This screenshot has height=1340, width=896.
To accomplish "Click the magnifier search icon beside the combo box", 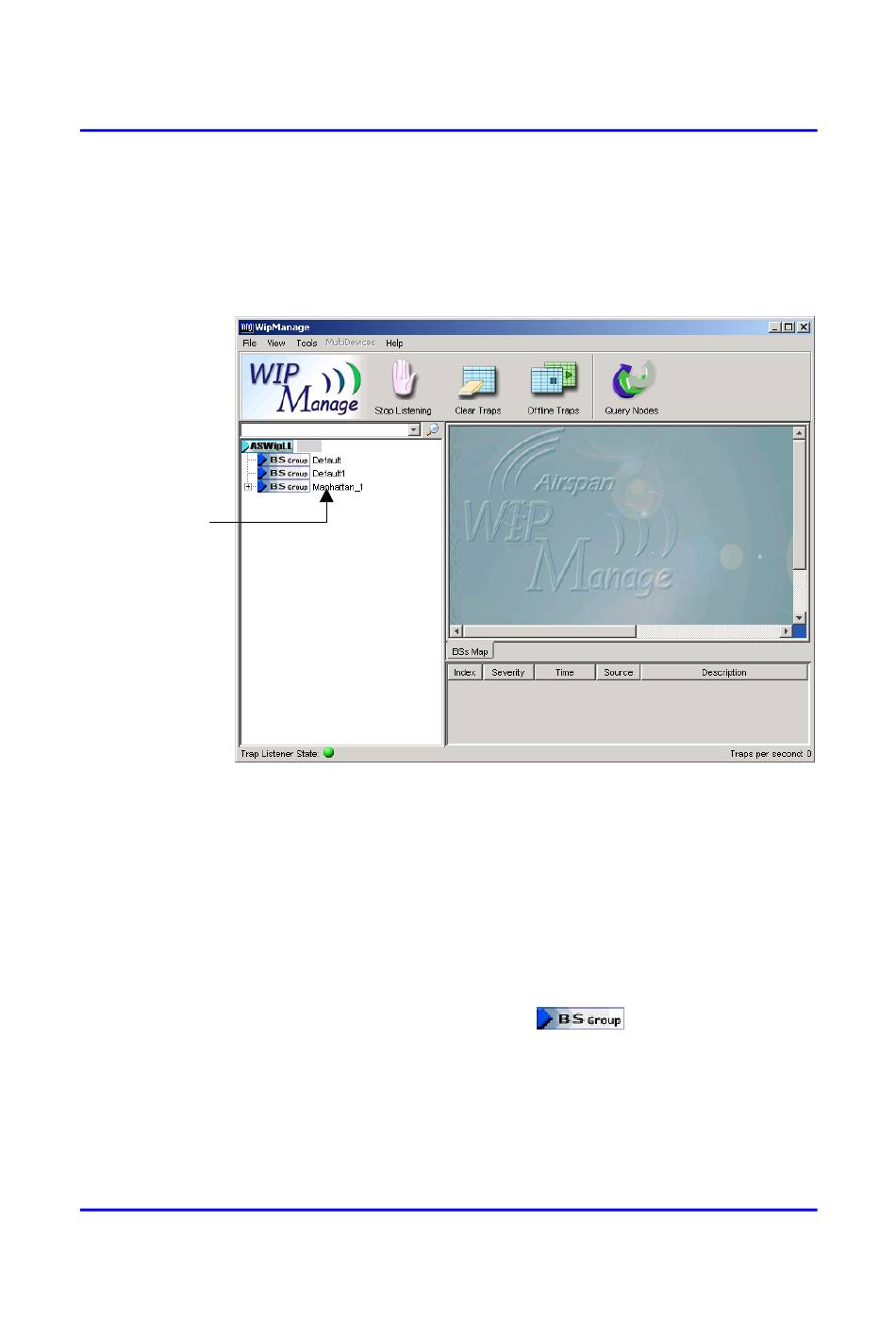I will click(432, 430).
